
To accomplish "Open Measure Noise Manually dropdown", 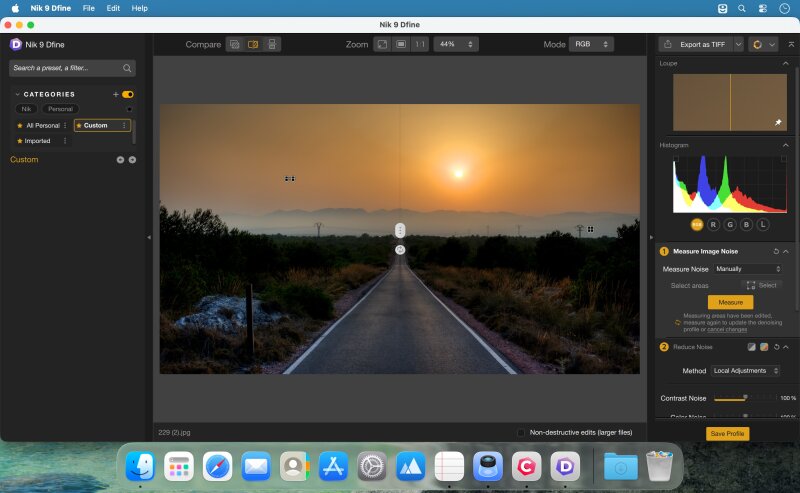I will [747, 269].
